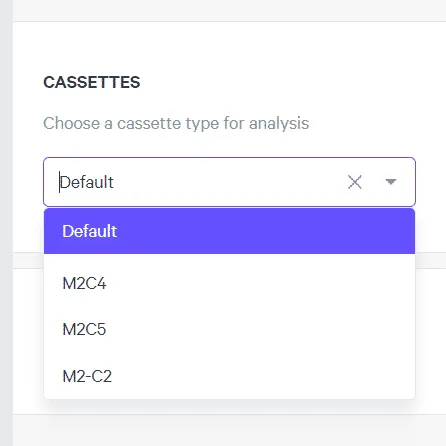Viewport: 446px width, 446px height.
Task: Click empty space right of the M2C5 item
Action: pyautogui.click(x=260, y=329)
